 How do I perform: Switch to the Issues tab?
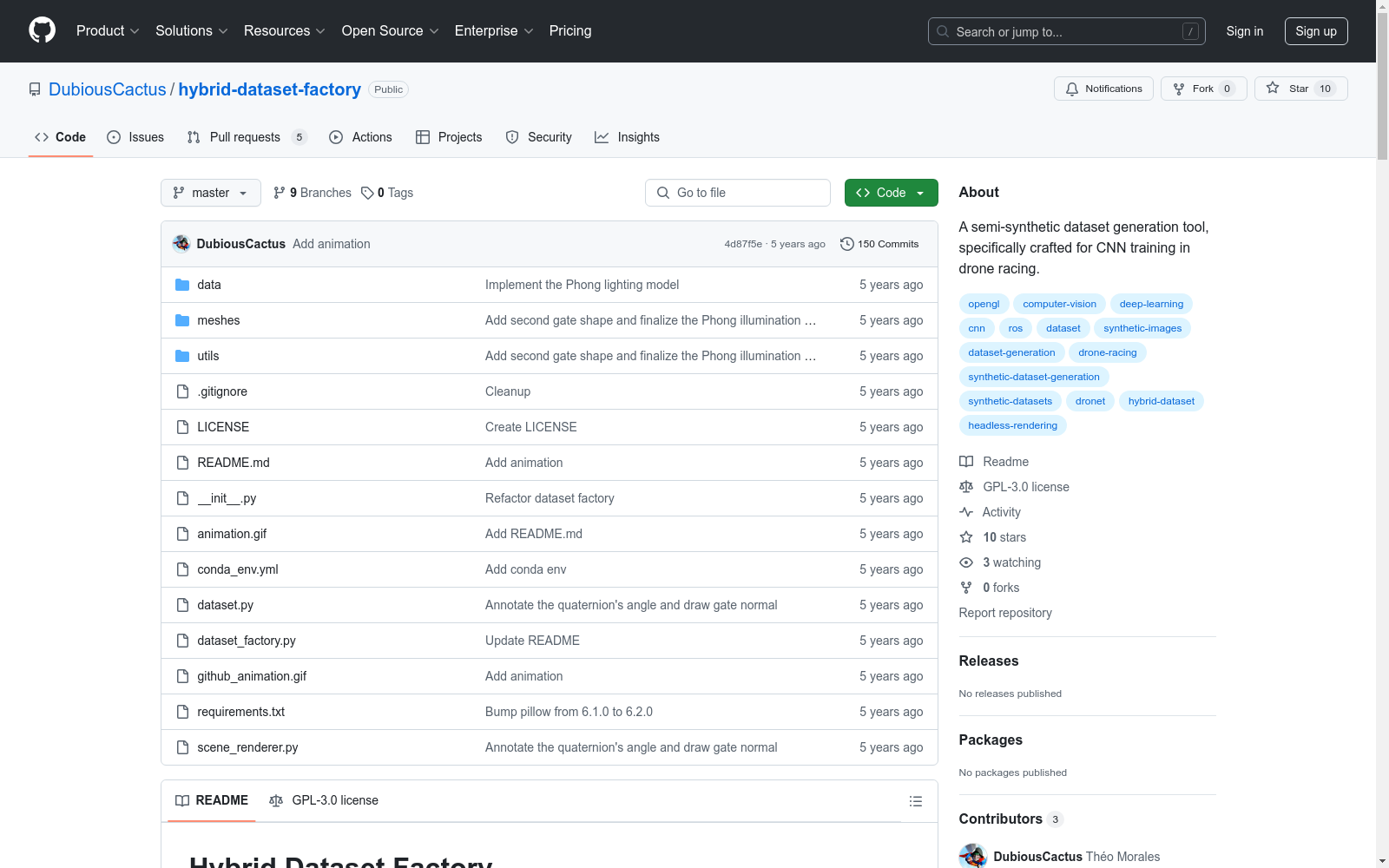[135, 137]
